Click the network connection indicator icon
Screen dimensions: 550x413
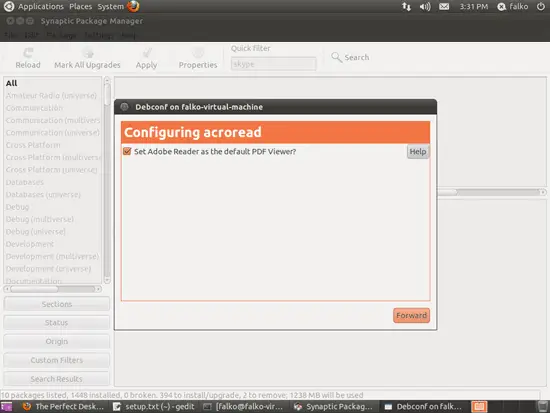(x=406, y=7)
